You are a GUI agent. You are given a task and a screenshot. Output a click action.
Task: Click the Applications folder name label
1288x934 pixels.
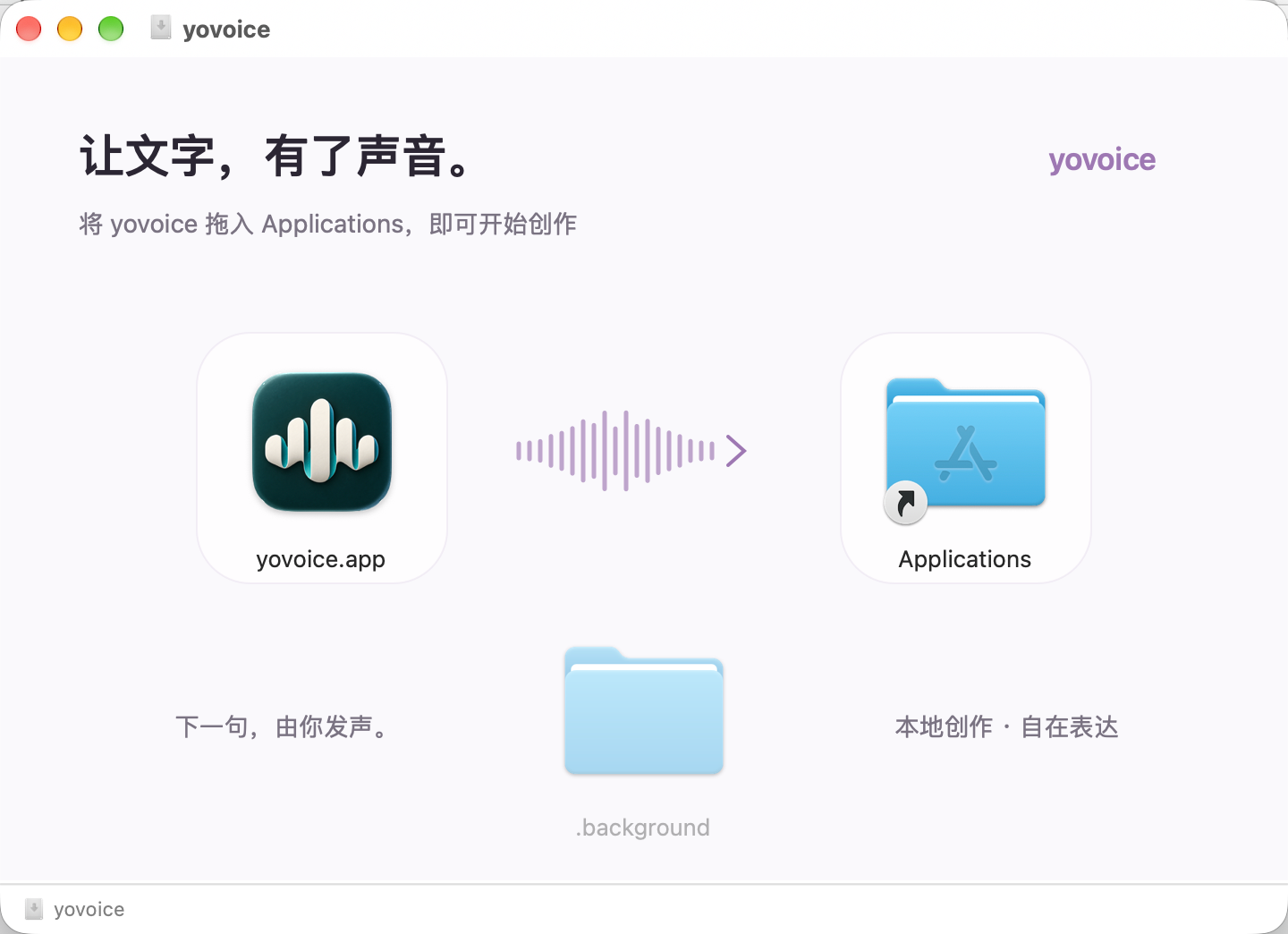[965, 559]
